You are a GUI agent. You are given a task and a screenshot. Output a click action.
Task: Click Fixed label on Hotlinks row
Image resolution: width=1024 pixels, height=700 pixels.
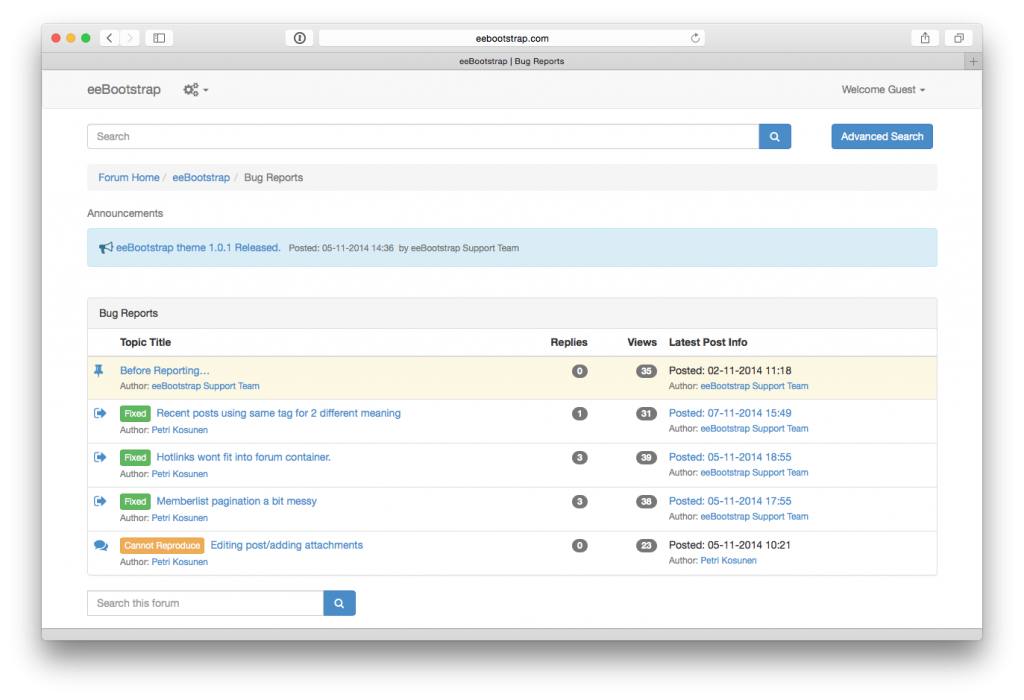click(135, 457)
